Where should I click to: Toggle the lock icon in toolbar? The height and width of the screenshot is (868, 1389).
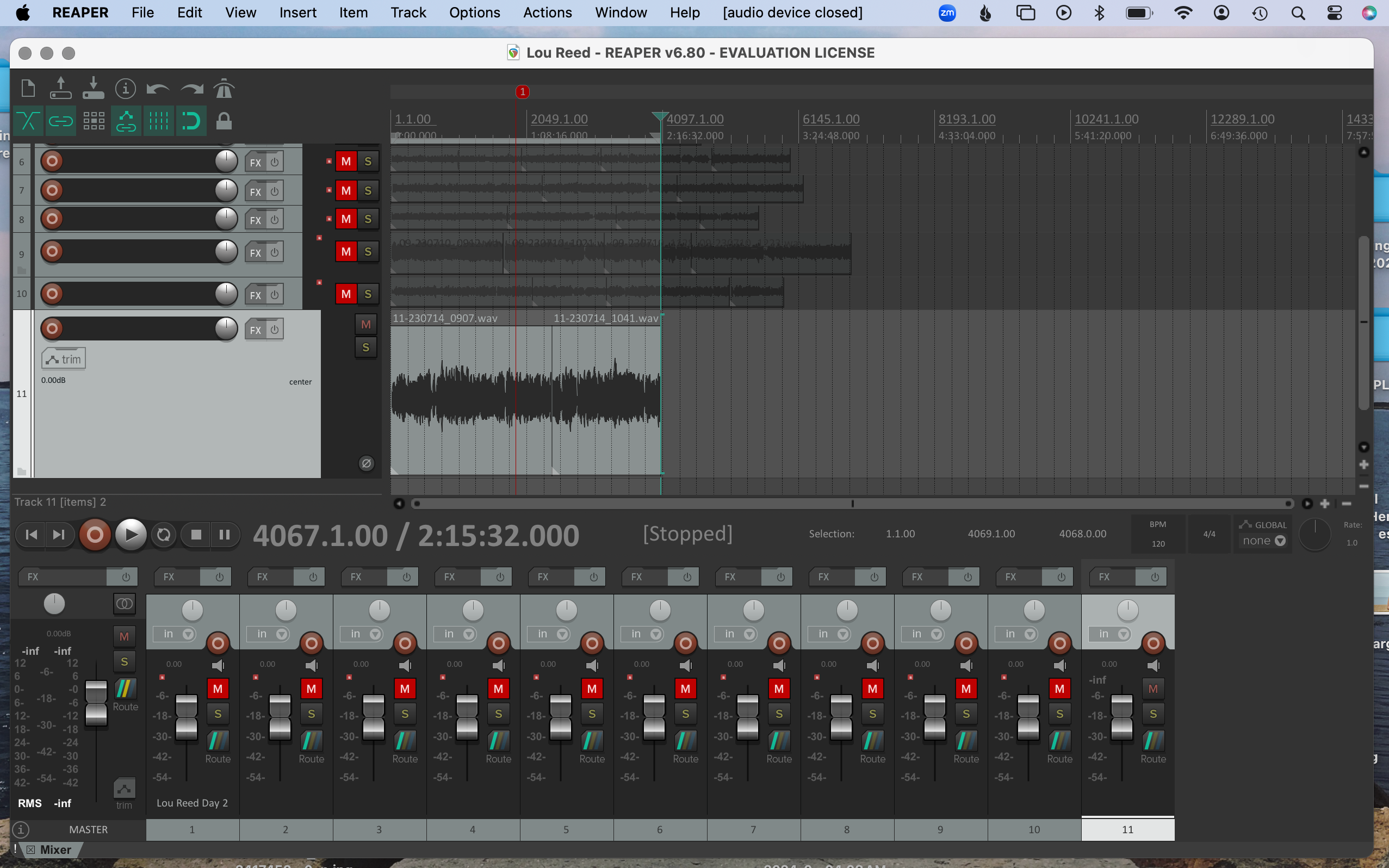(x=224, y=121)
